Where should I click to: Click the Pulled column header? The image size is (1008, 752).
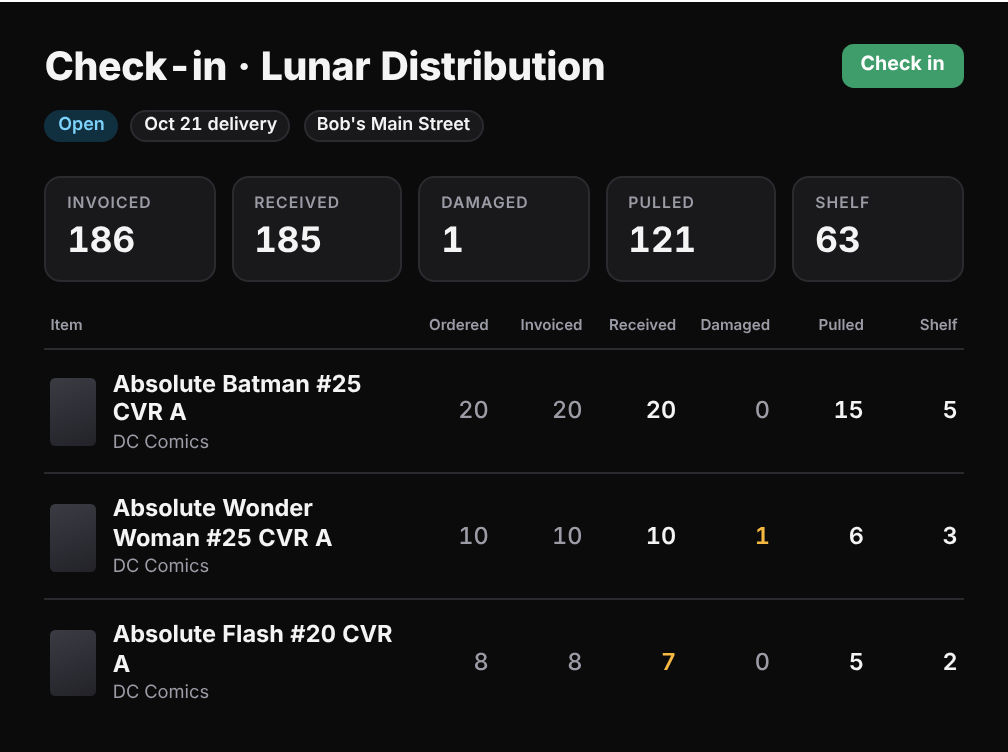click(x=841, y=325)
